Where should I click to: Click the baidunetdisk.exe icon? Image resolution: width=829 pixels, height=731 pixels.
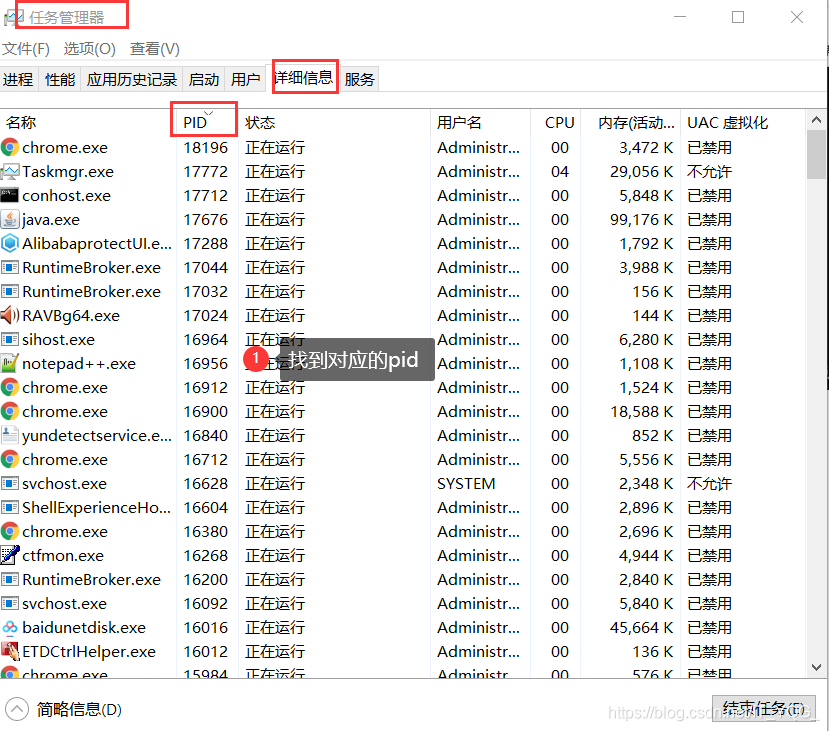tap(10, 627)
